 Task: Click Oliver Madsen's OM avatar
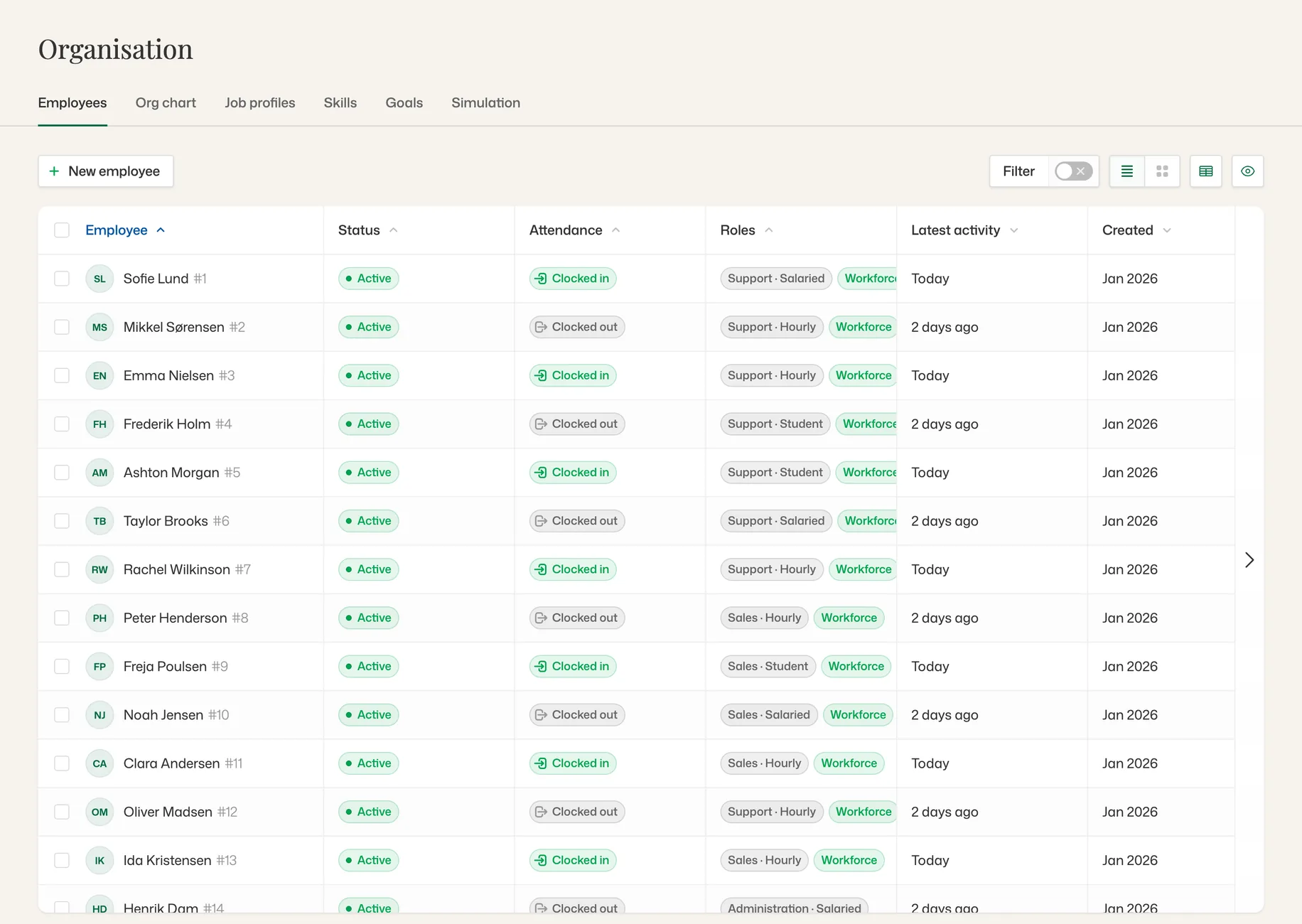[x=99, y=812]
